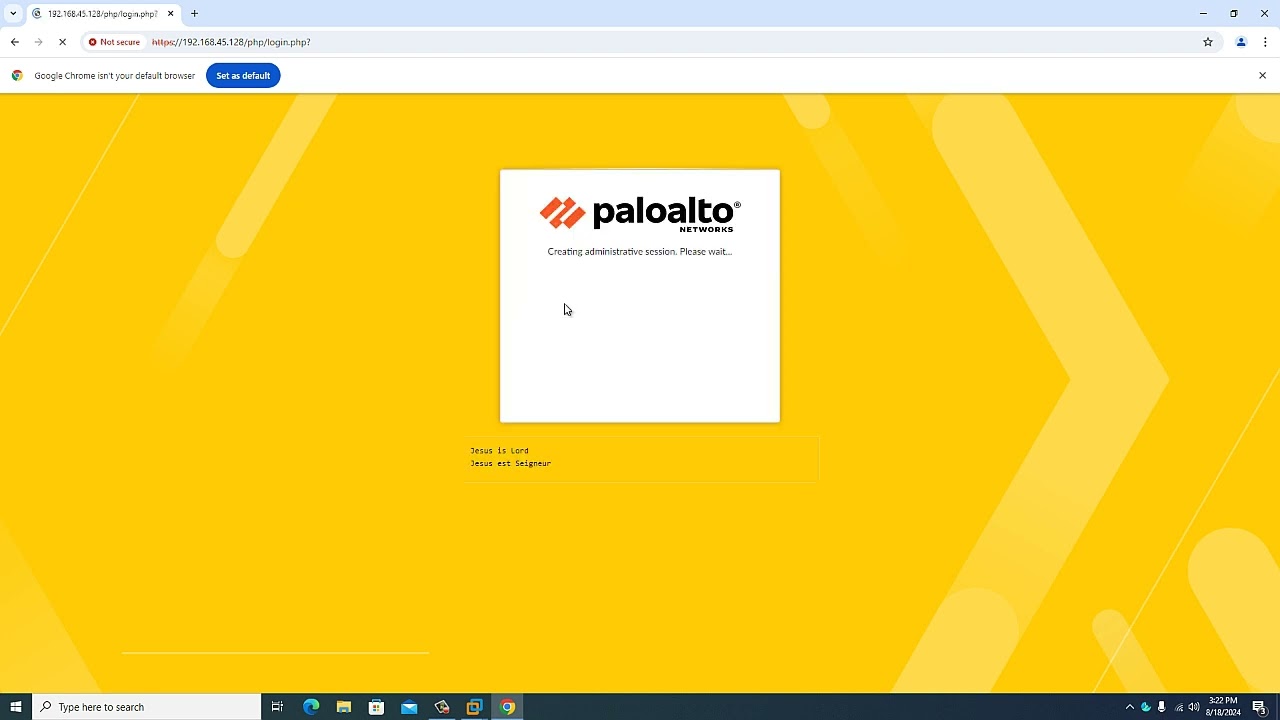Open the Mail app from the taskbar

click(409, 707)
